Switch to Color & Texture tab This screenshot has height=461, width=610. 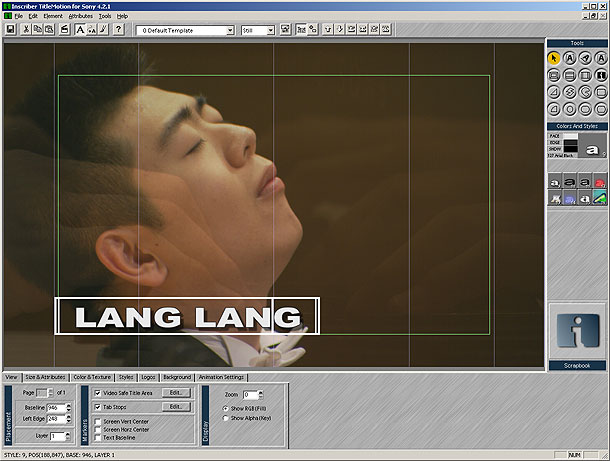pyautogui.click(x=91, y=377)
